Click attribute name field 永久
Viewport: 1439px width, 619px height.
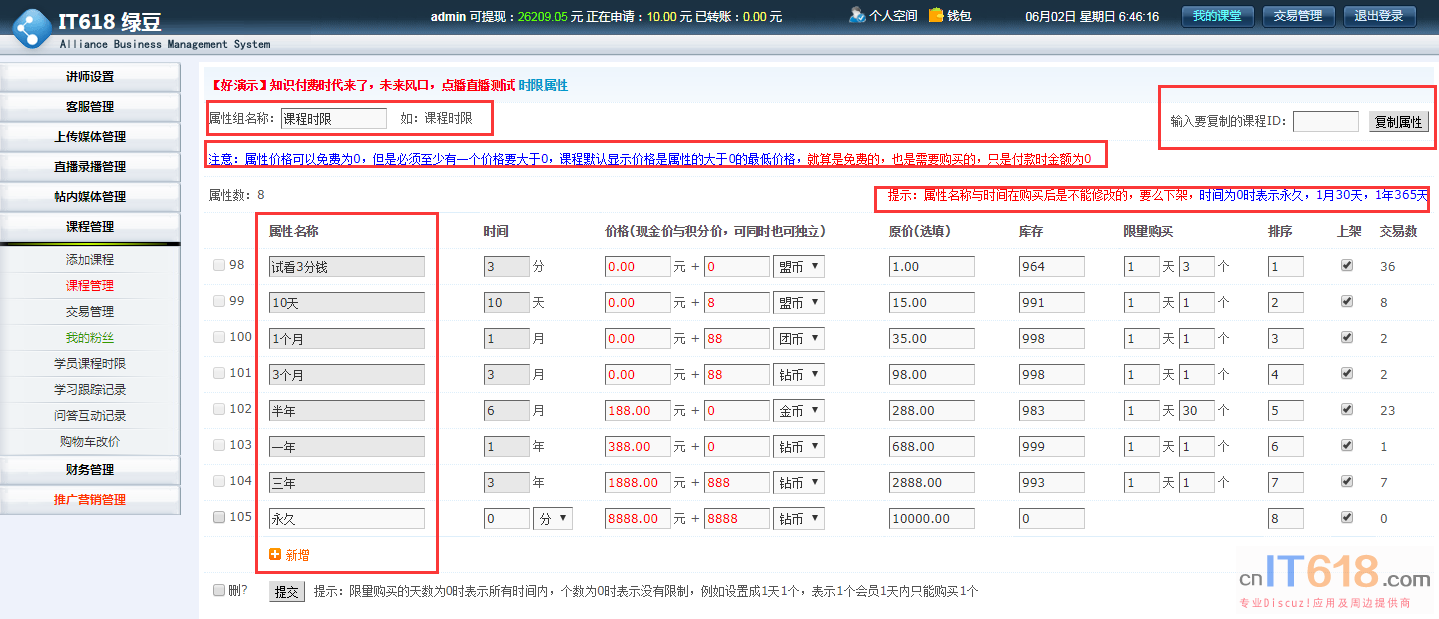[347, 519]
